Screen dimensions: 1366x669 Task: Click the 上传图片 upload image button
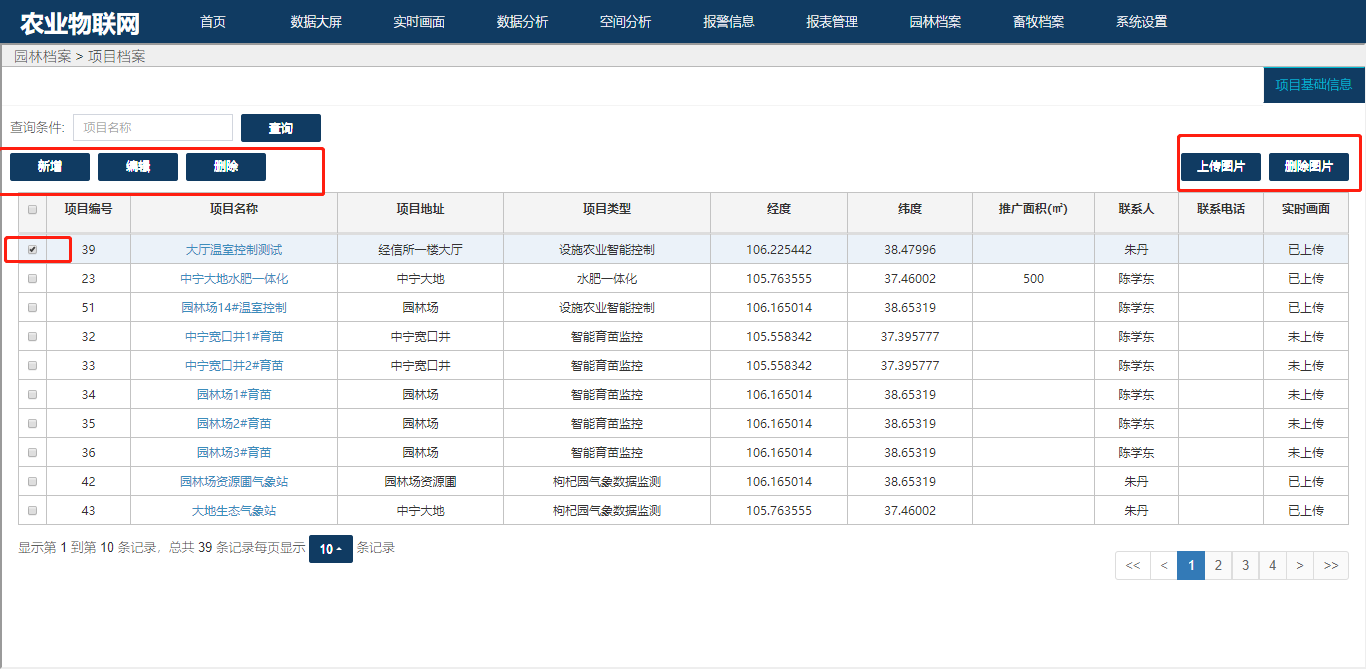[x=1220, y=167]
